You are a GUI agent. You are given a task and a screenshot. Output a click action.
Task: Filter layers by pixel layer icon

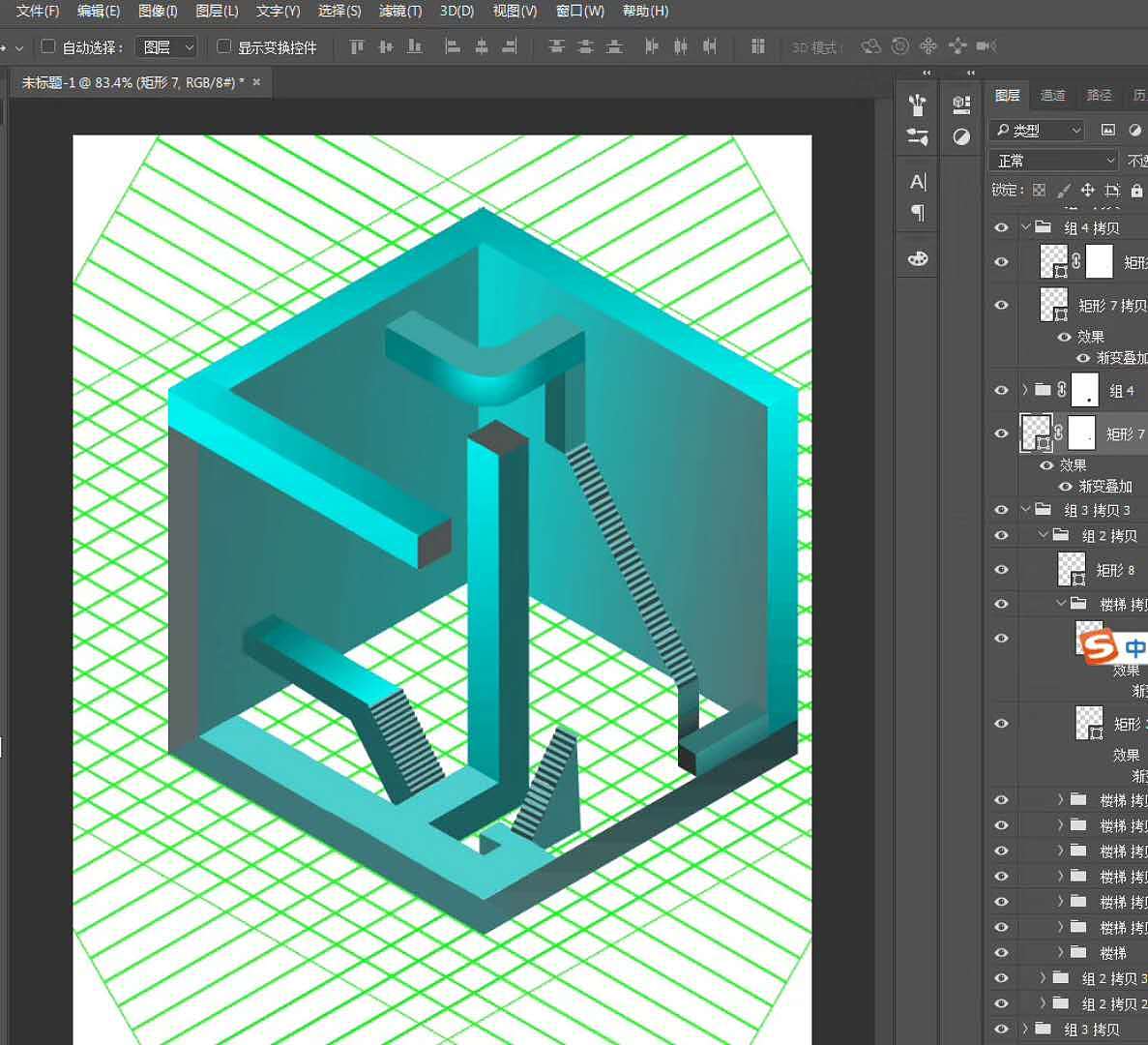click(1107, 131)
